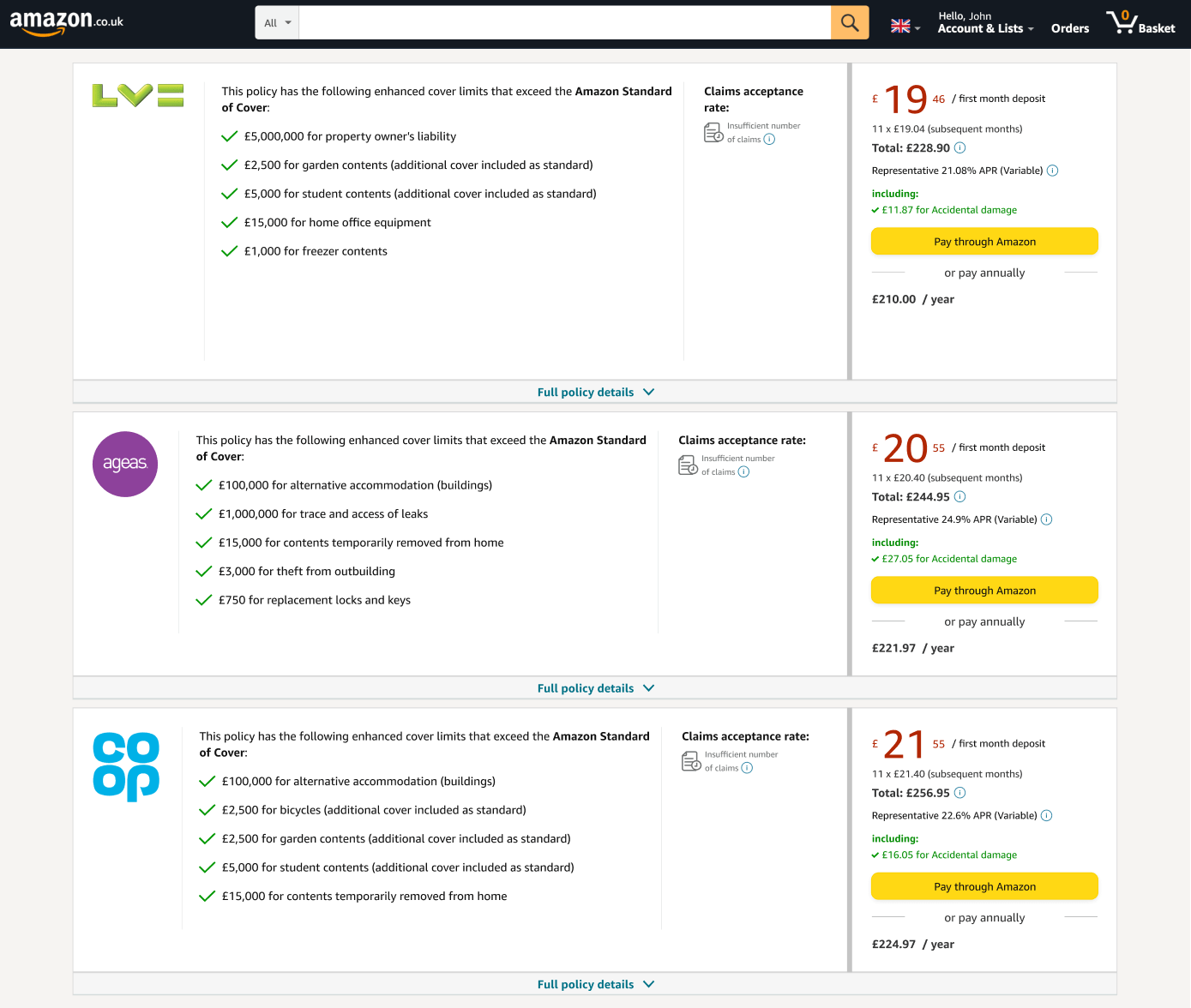1191x1008 pixels.
Task: Pay through Amazon for the Co-op policy
Action: coord(984,886)
